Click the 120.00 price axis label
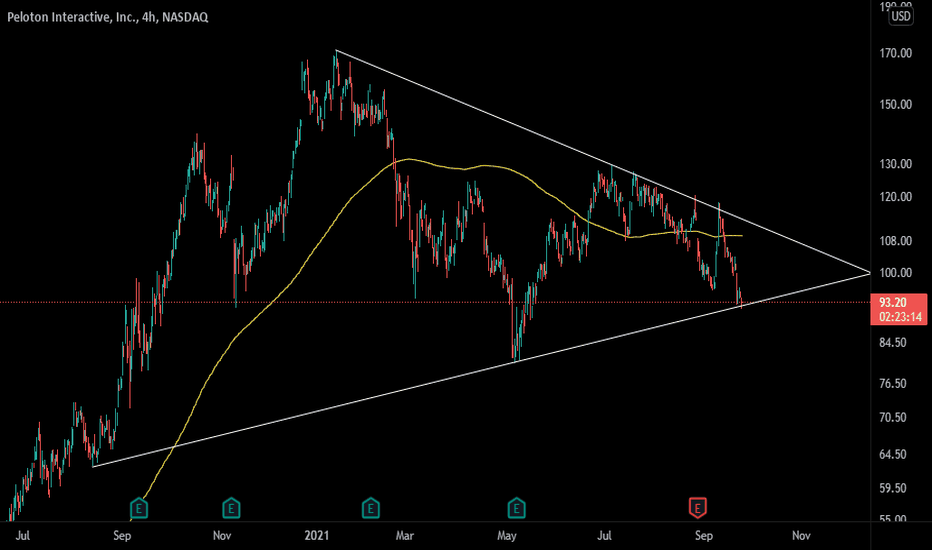 [x=896, y=197]
